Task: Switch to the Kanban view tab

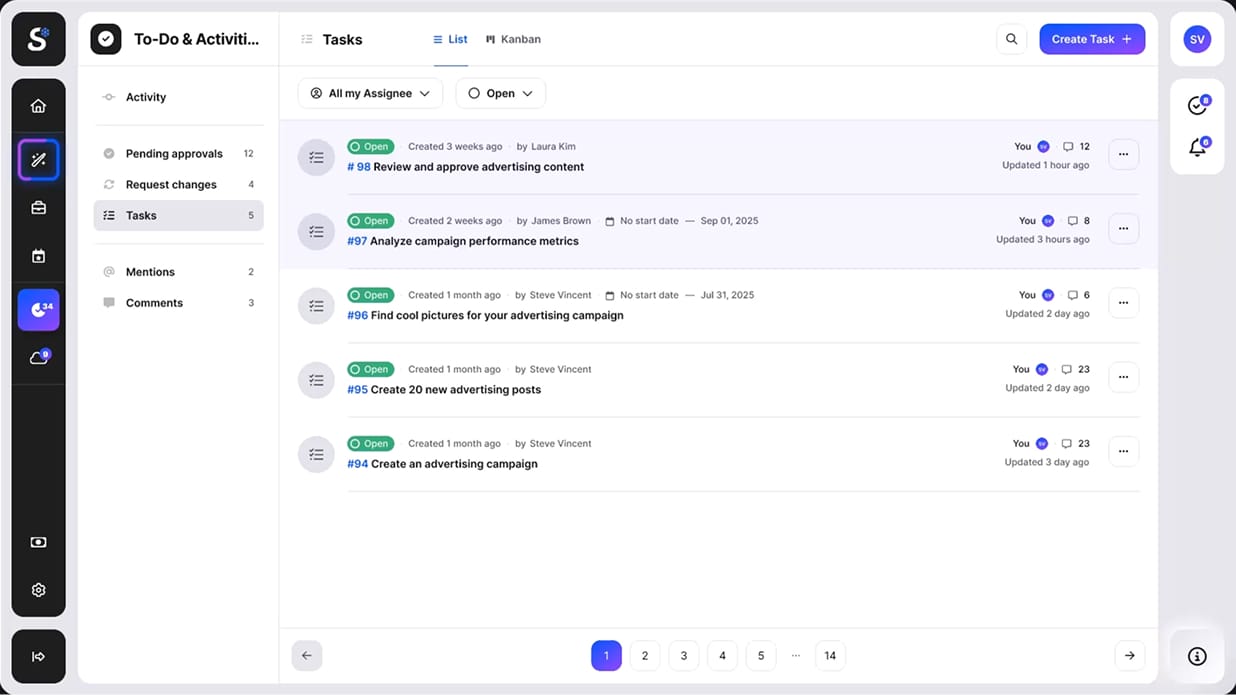Action: click(513, 39)
